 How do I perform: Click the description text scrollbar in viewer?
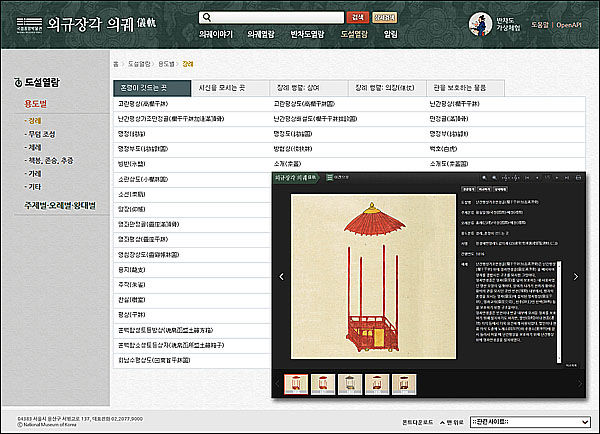(x=559, y=311)
